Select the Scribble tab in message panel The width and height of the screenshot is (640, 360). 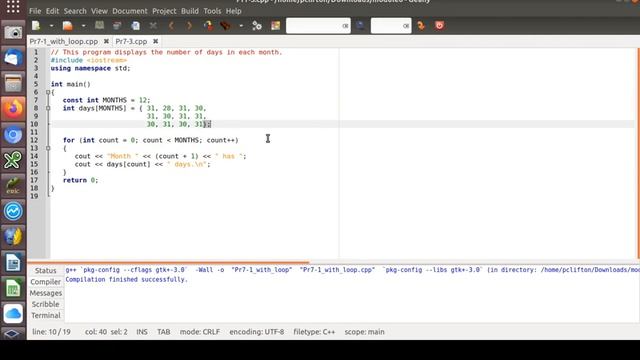point(45,304)
